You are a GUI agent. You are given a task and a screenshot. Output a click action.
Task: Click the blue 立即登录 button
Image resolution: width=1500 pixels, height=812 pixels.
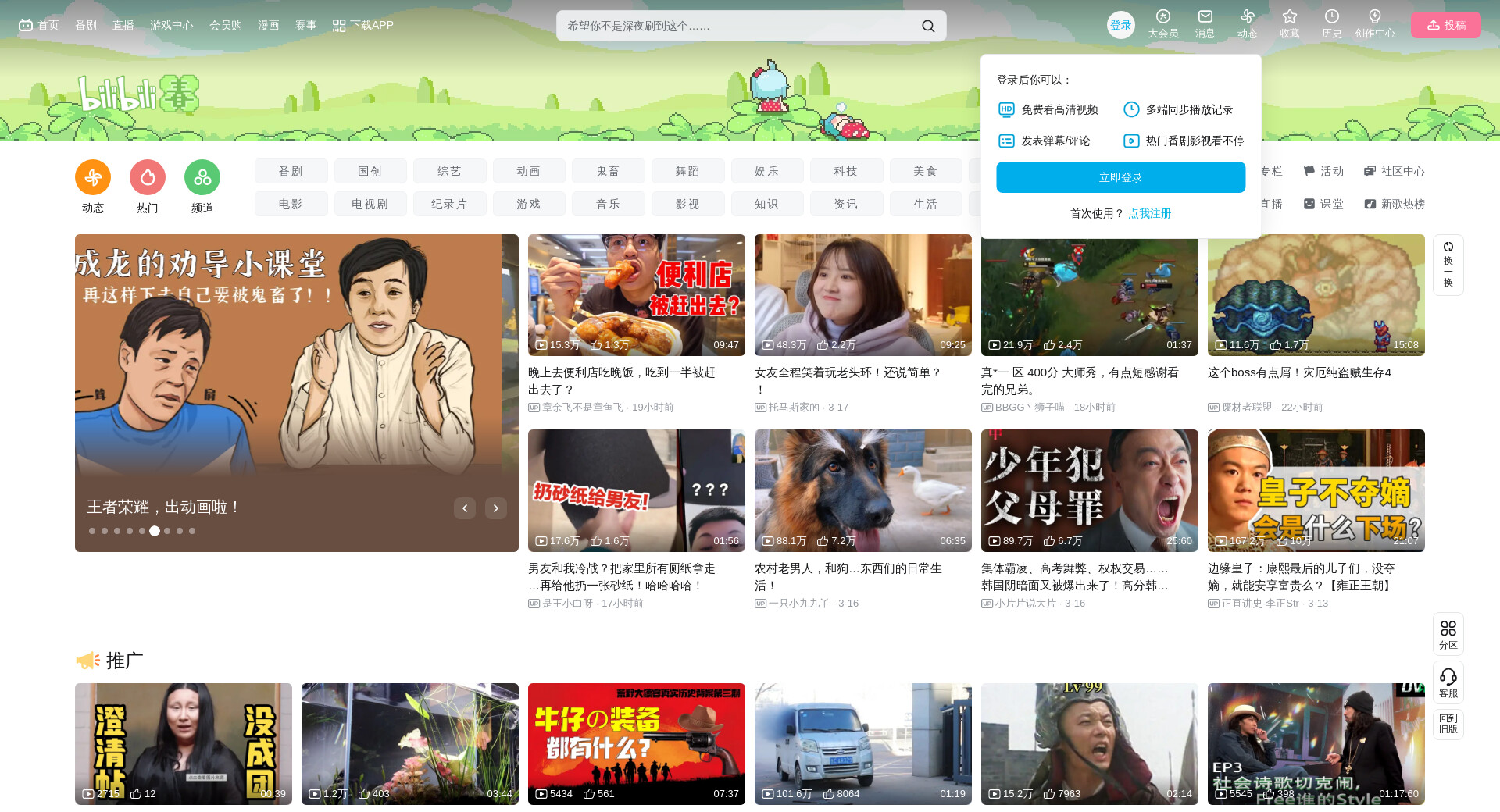pos(1120,177)
